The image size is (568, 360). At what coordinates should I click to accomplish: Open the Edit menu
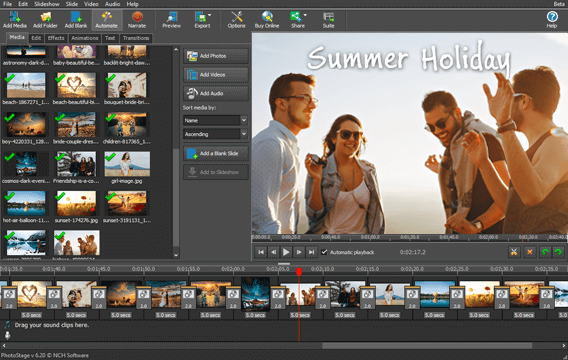click(23, 4)
